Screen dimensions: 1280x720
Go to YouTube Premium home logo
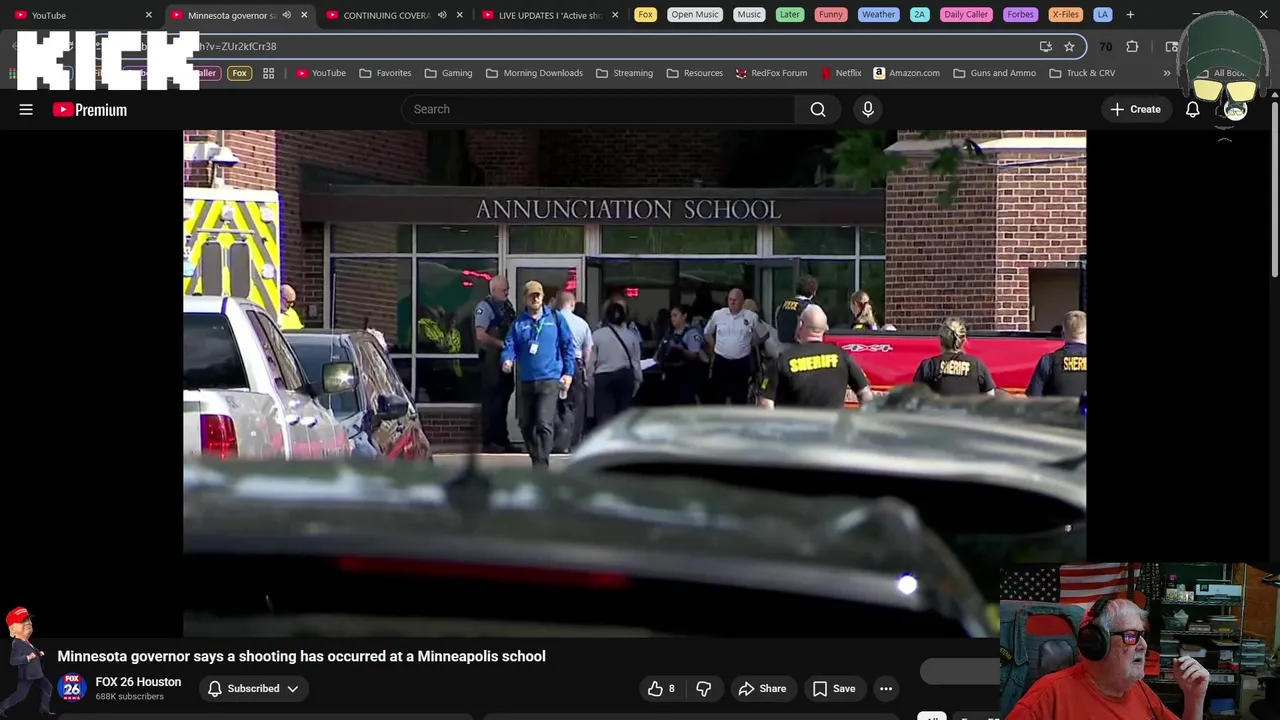click(x=90, y=109)
